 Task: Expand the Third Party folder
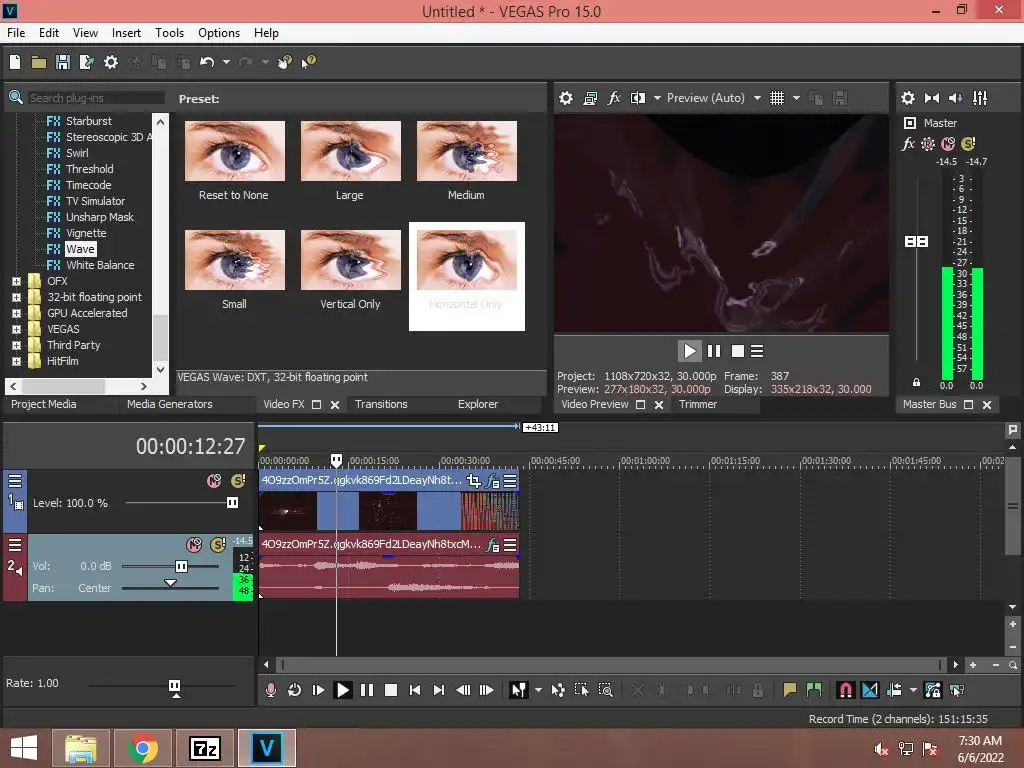[16, 345]
